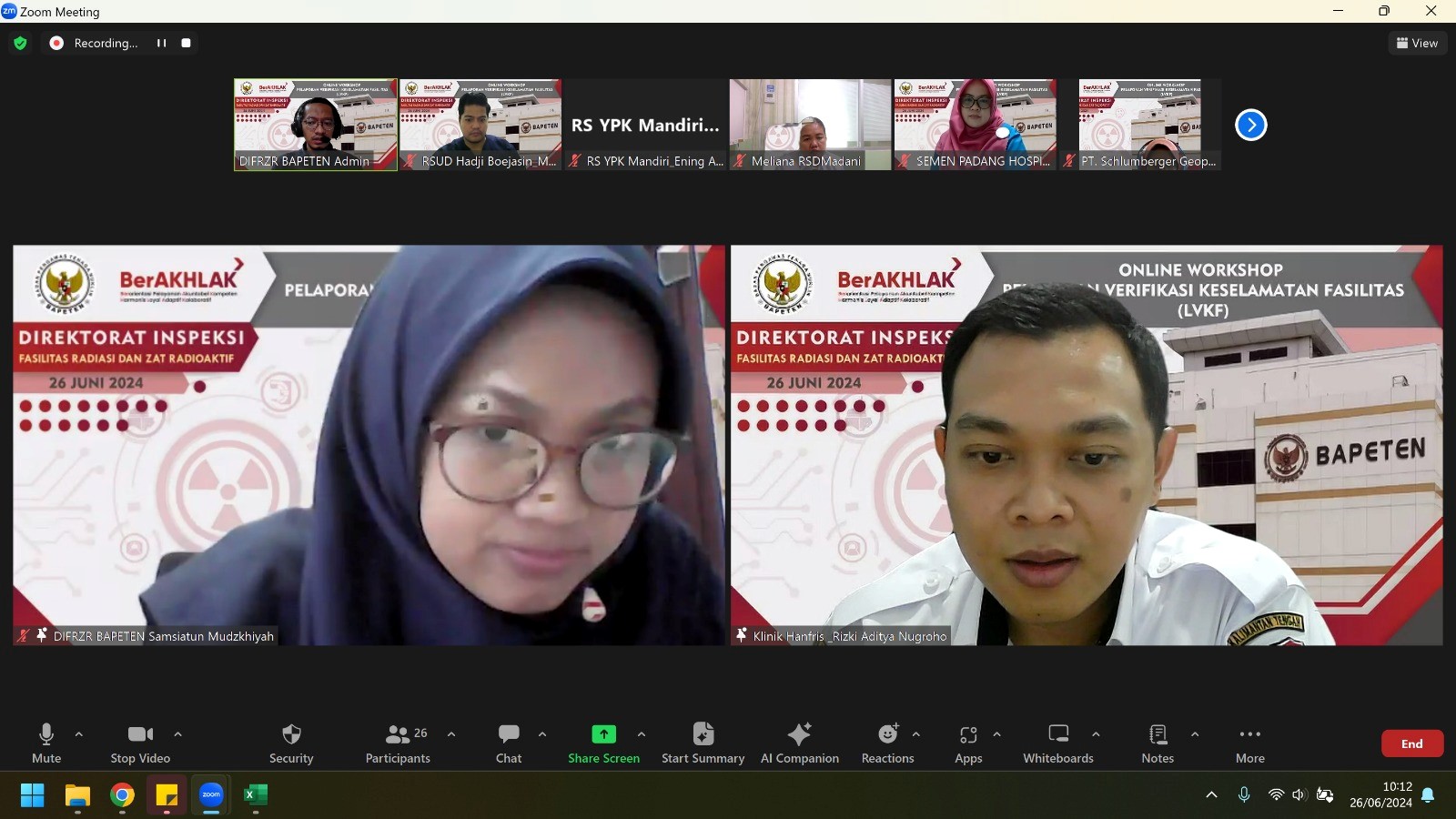Viewport: 1456px width, 819px height.
Task: Mute the microphone
Action: (x=46, y=743)
